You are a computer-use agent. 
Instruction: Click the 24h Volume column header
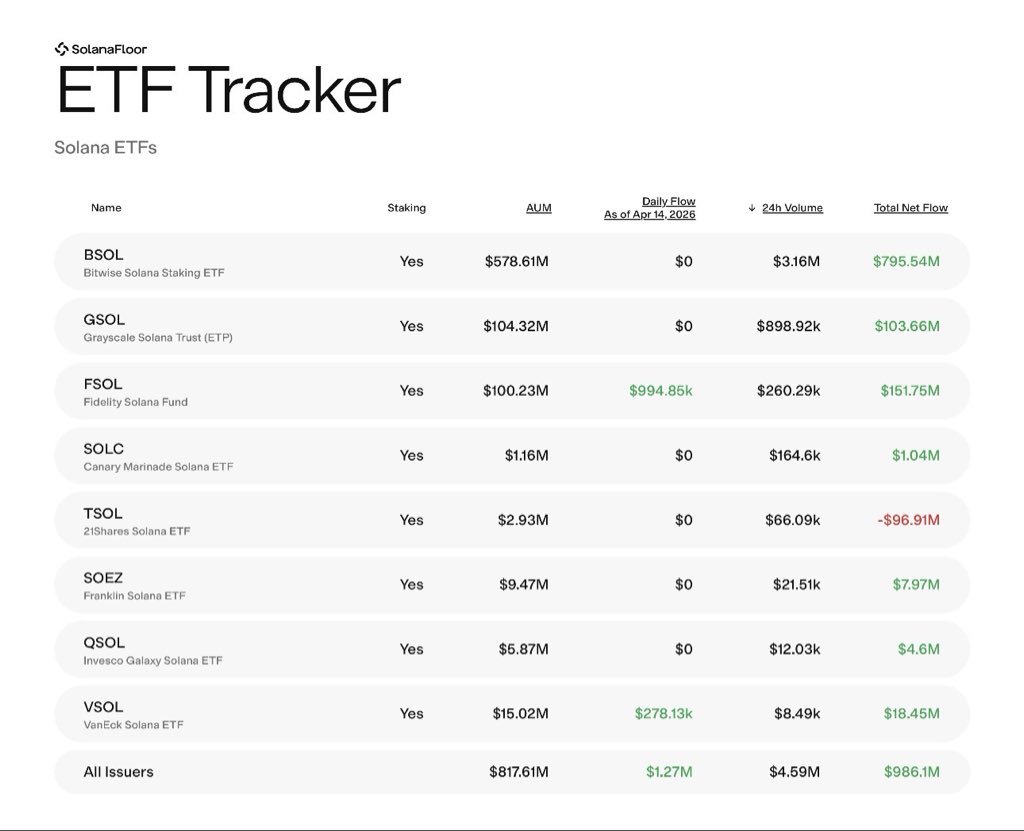[x=792, y=208]
